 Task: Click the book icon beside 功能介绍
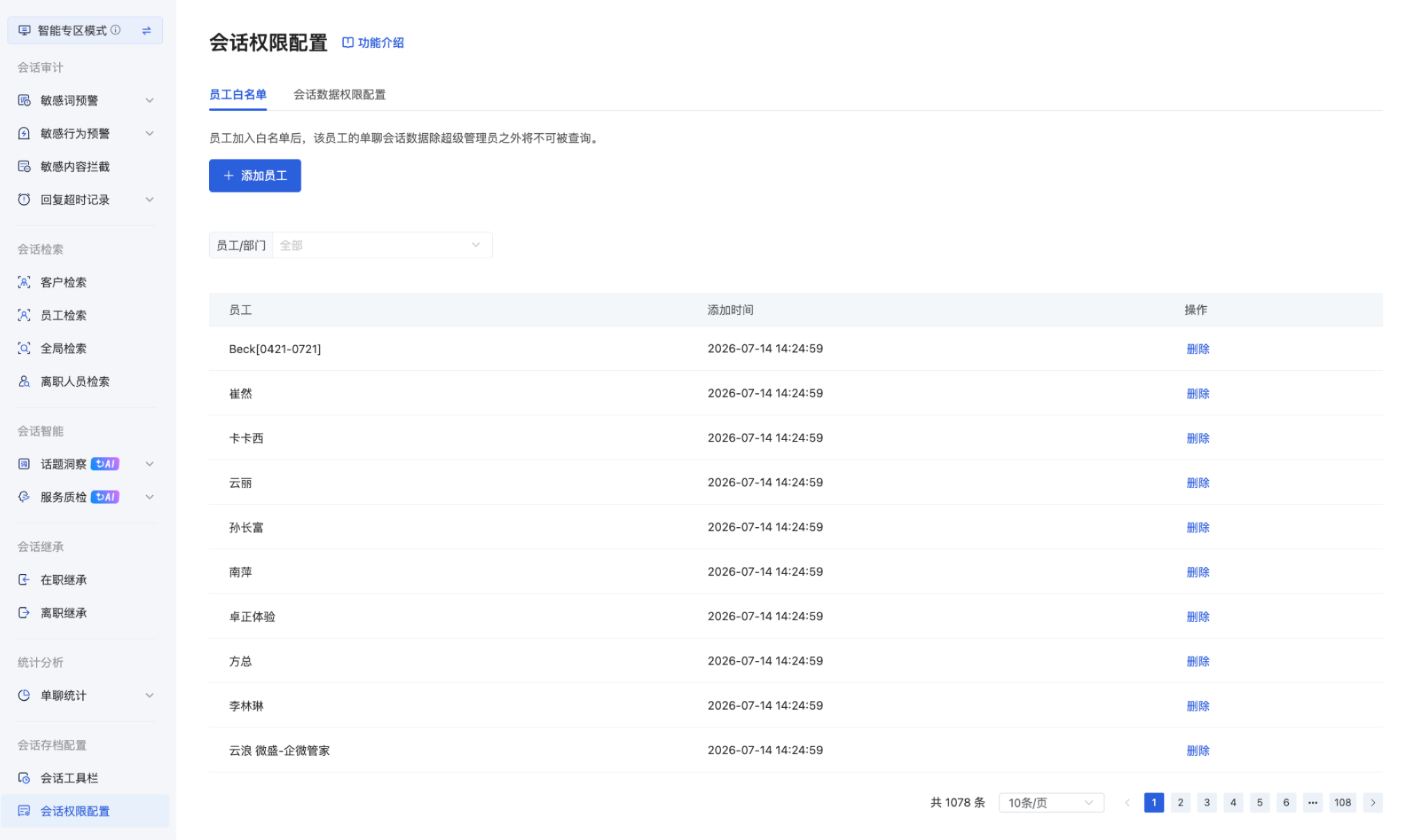(x=348, y=43)
